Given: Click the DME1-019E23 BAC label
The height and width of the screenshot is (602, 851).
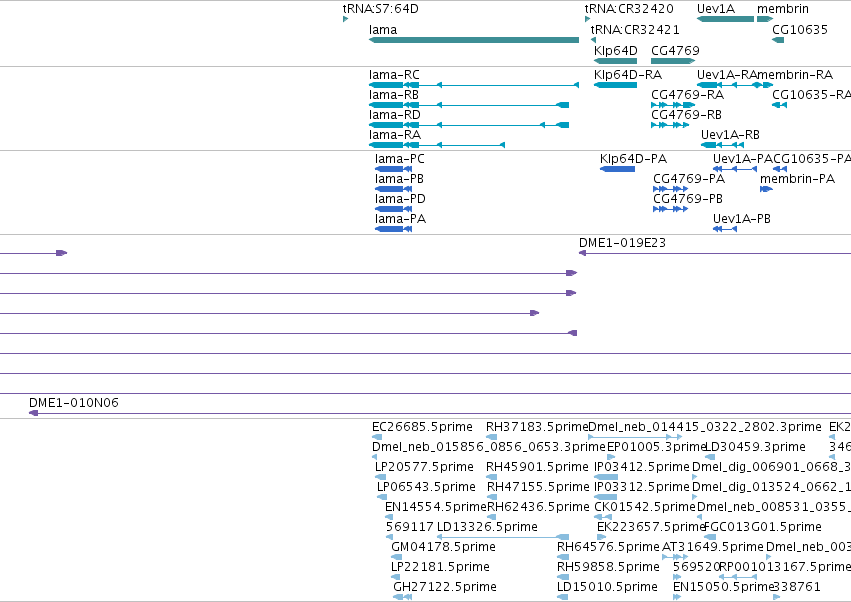Looking at the screenshot, I should click(x=623, y=243).
